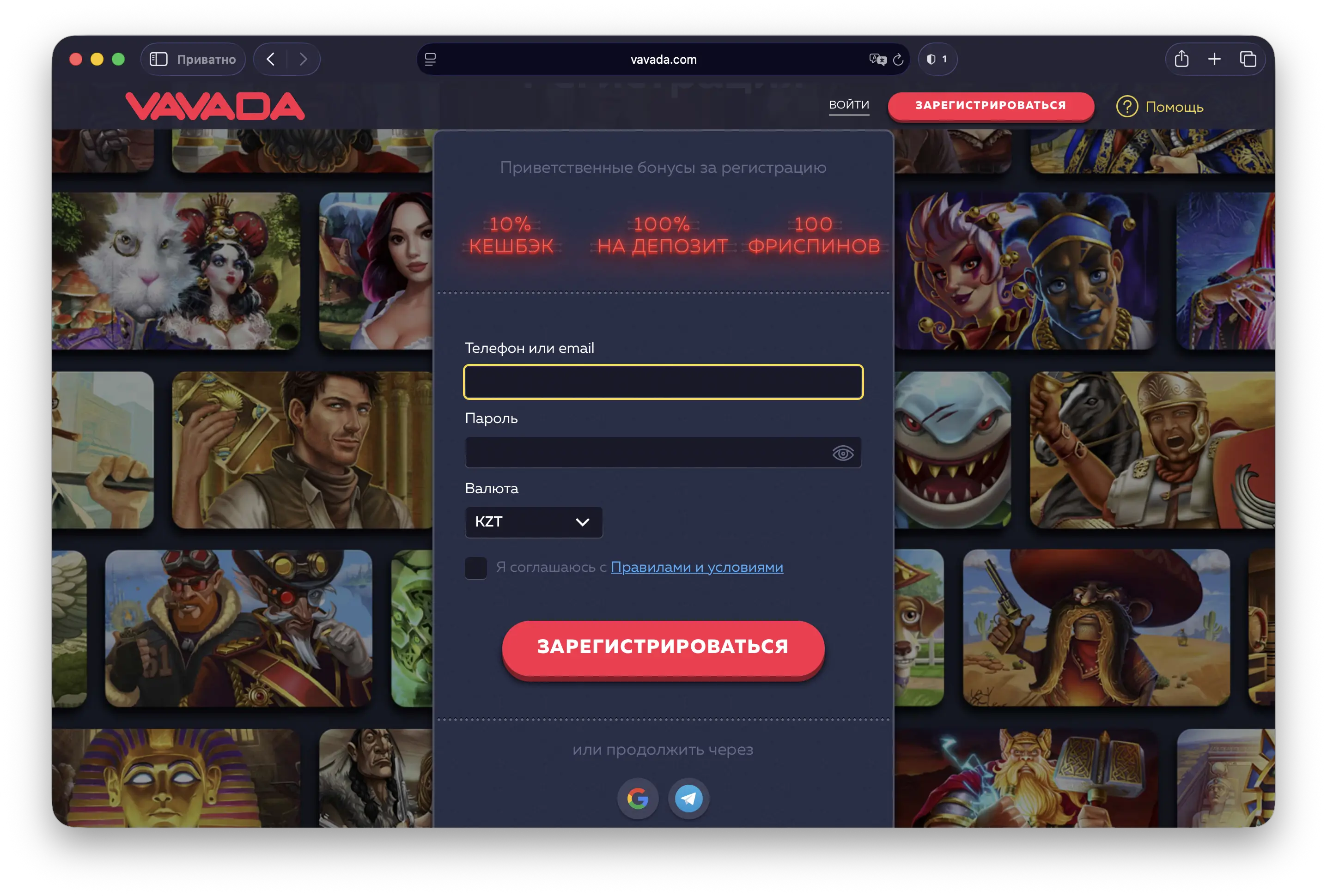Switch to the ВОЙТИ login tab

pos(848,105)
